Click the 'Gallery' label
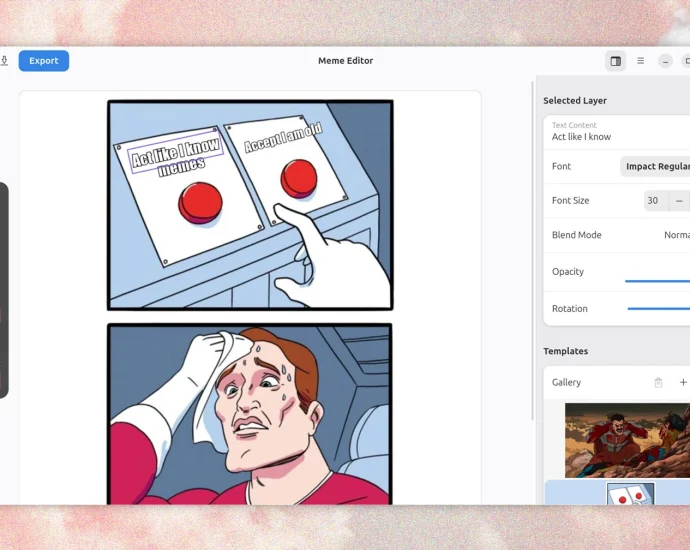The image size is (690, 550). click(x=566, y=382)
